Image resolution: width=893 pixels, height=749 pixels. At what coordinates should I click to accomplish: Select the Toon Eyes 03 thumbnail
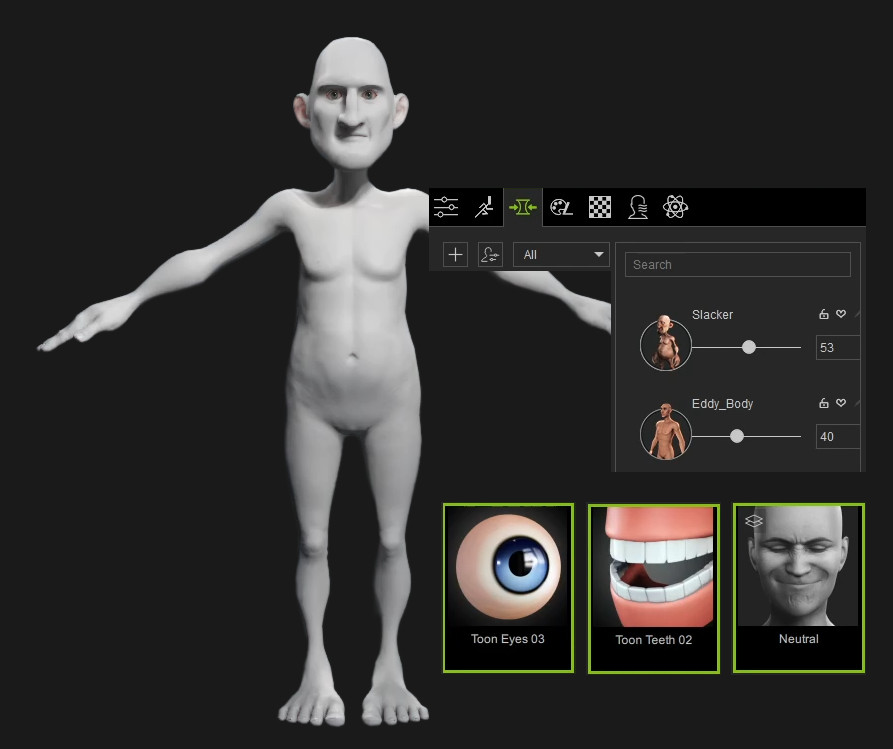click(x=508, y=587)
